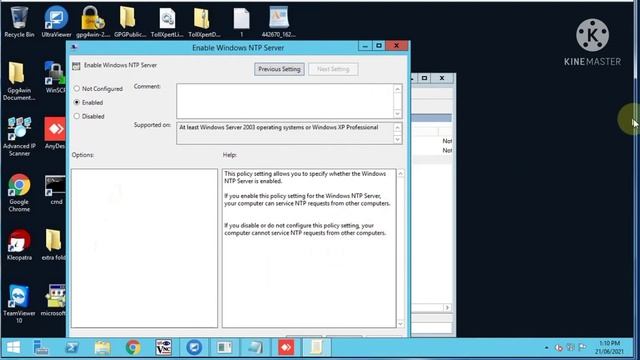Screen dimensions: 640x360
Task: Select the TeamViewer 10 desktop shortcut
Action: (19, 304)
